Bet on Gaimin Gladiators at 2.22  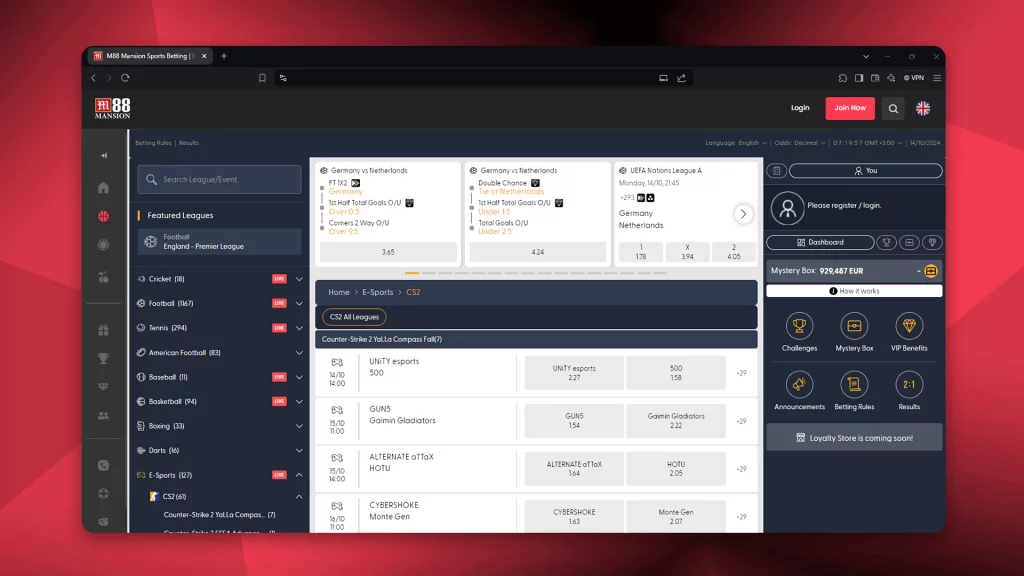click(676, 421)
